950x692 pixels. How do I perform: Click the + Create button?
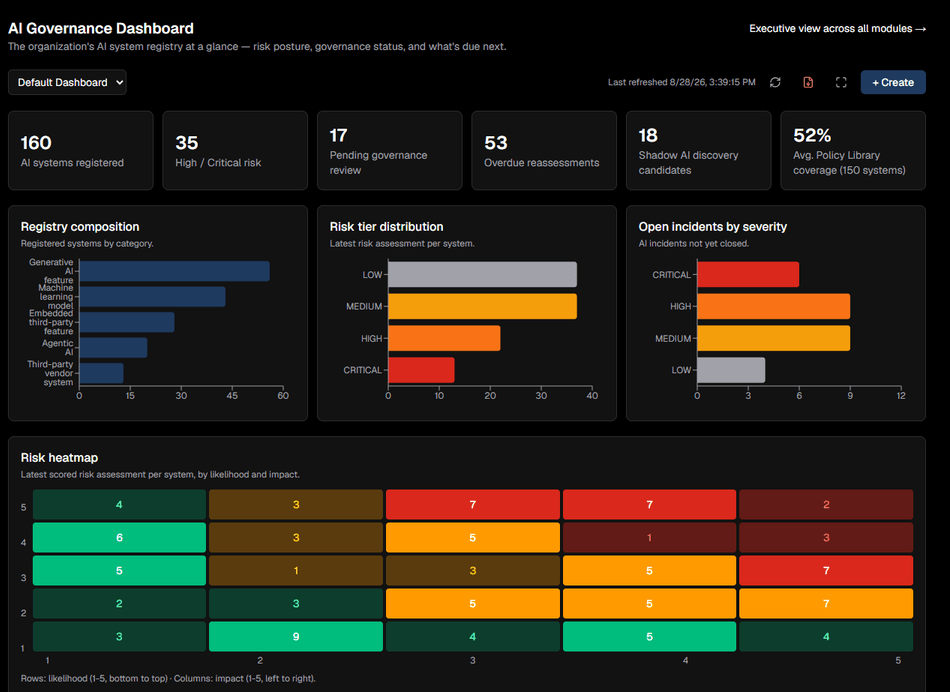893,82
